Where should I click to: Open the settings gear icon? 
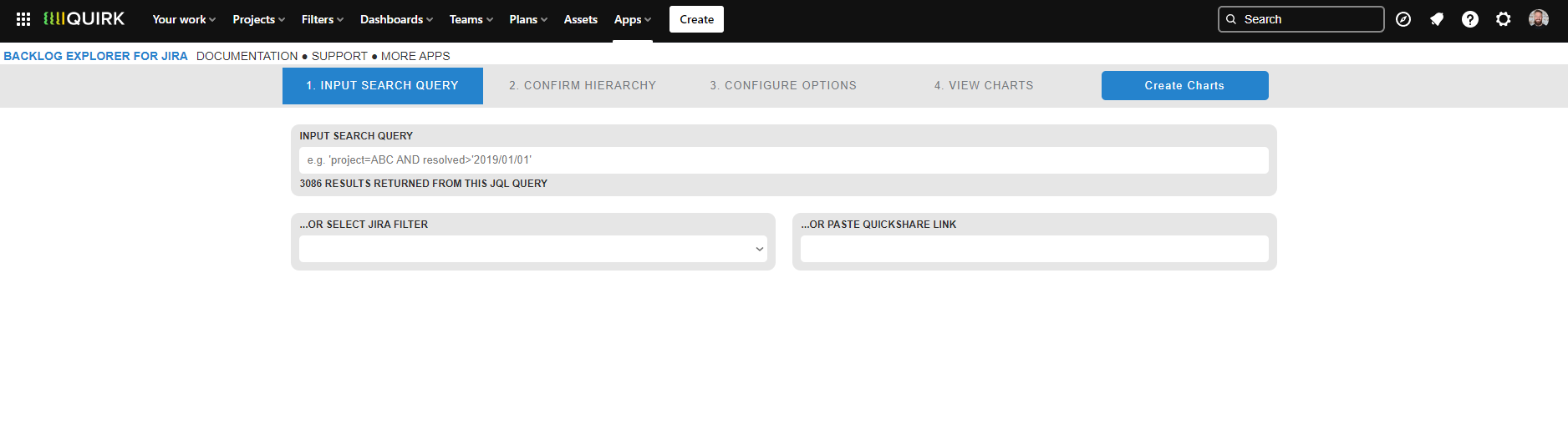1504,19
